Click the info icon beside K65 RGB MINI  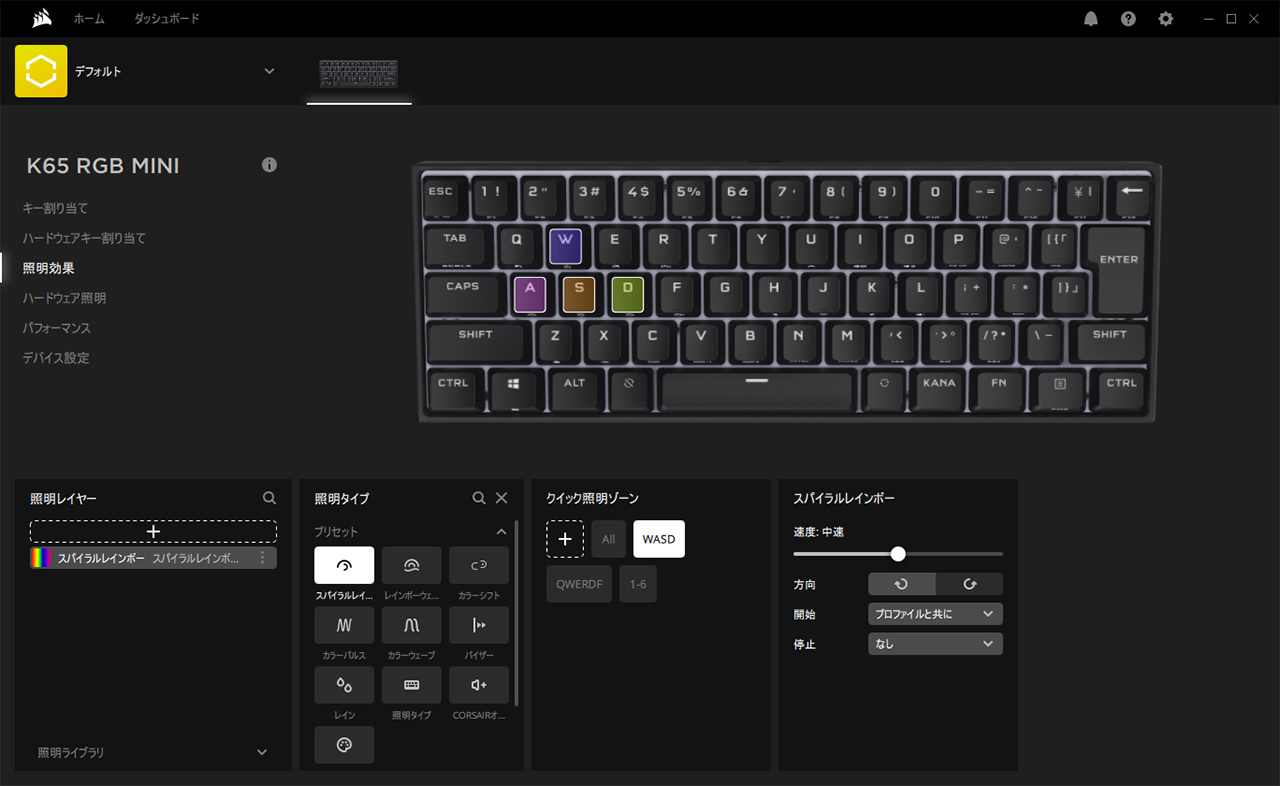269,165
